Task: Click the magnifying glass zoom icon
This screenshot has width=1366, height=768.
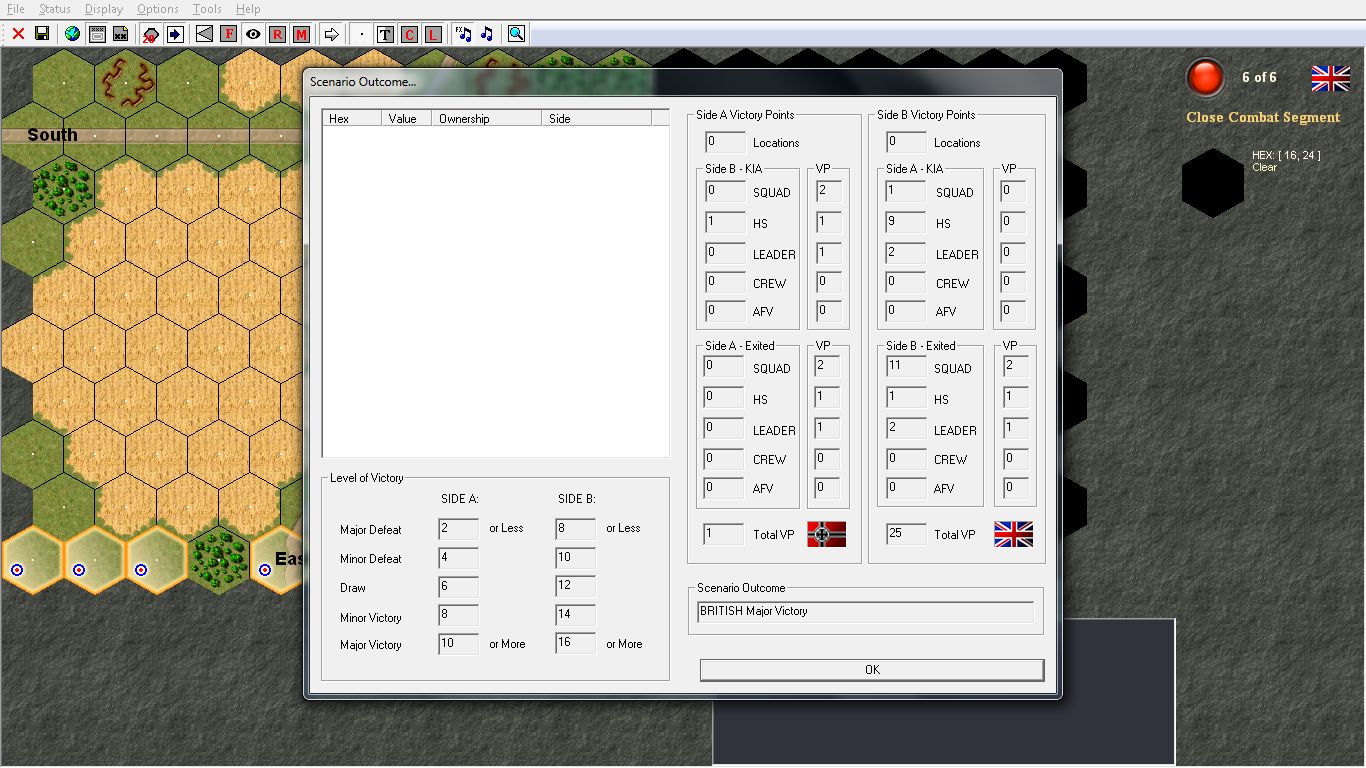Action: pos(516,34)
